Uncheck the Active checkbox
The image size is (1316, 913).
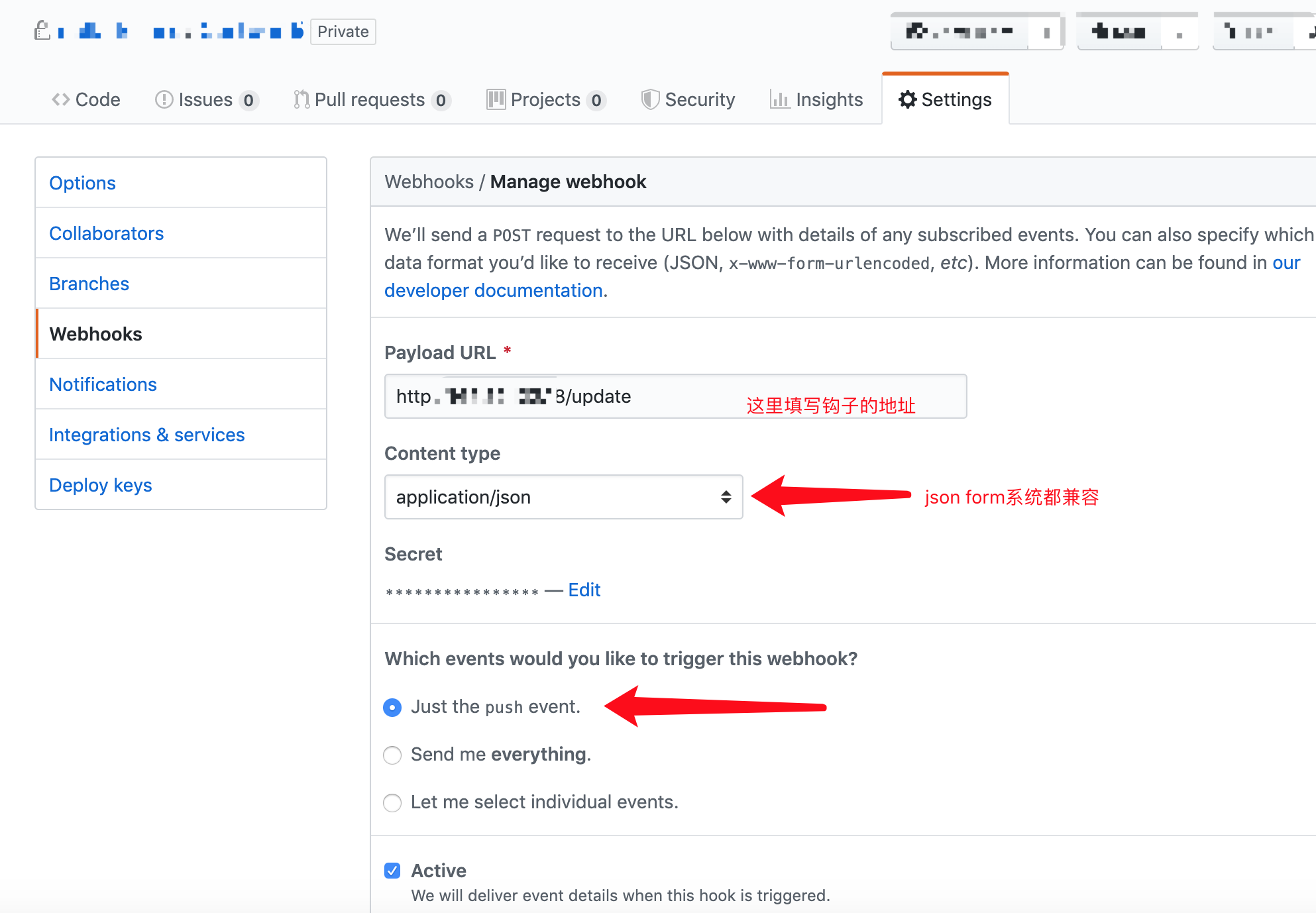[x=392, y=871]
